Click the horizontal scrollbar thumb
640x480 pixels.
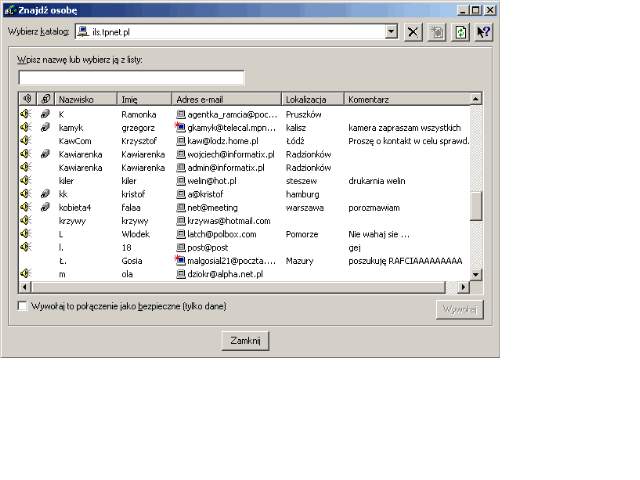(238, 287)
